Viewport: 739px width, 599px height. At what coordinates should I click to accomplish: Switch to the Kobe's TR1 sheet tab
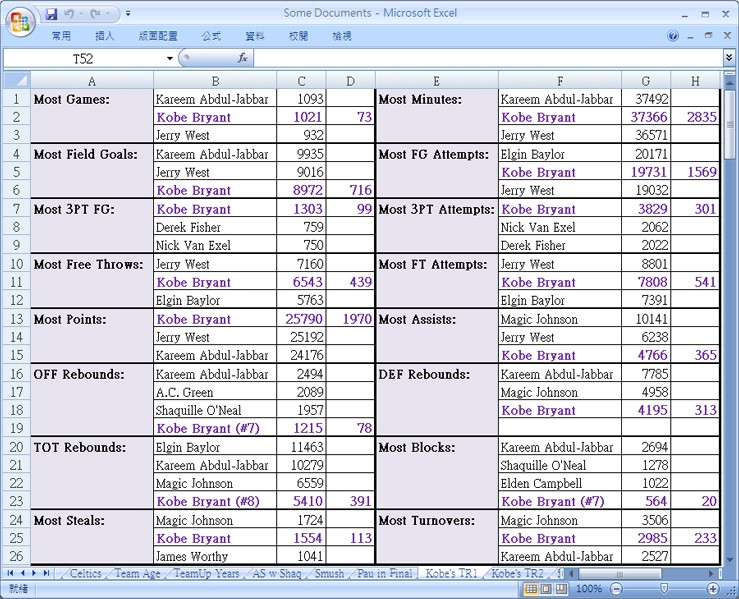point(452,574)
